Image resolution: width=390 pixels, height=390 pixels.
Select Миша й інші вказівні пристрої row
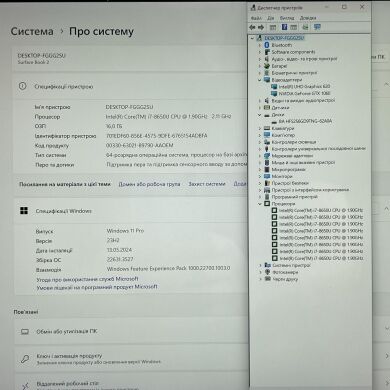click(303, 163)
